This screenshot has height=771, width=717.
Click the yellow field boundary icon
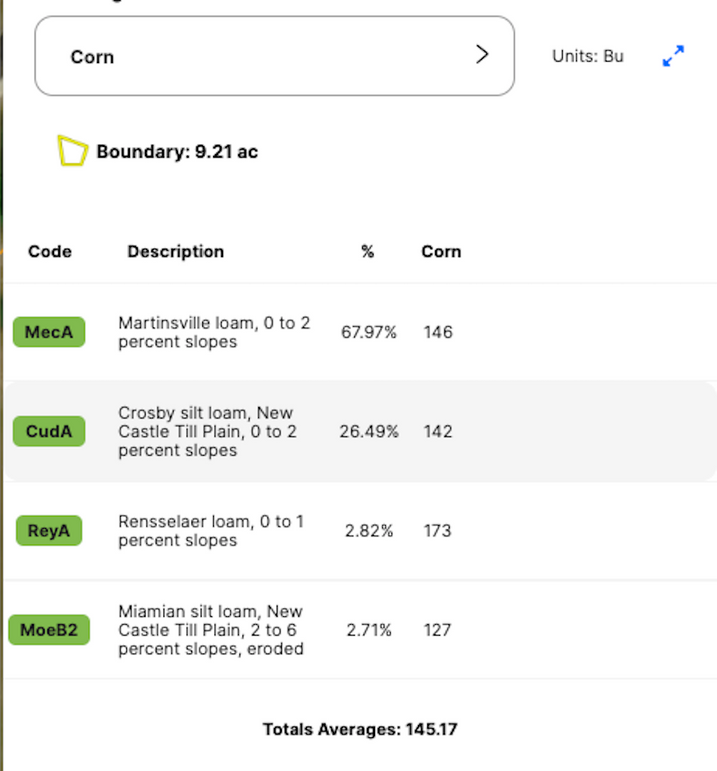pos(72,151)
